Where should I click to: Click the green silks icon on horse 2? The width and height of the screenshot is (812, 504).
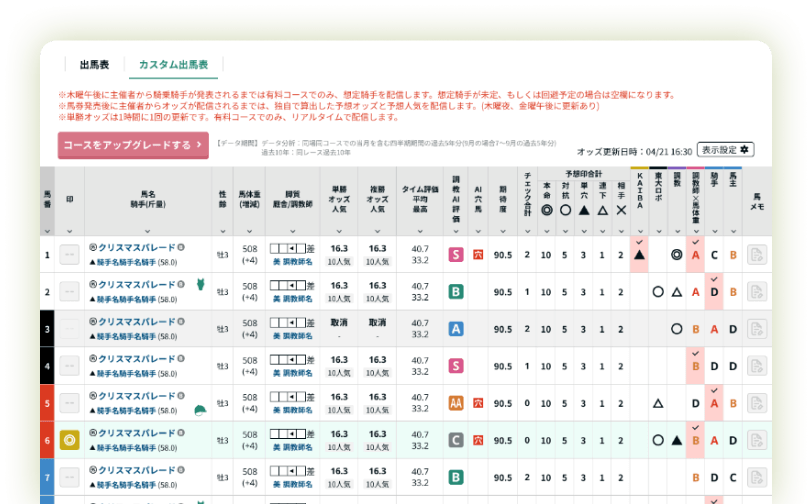(x=200, y=285)
